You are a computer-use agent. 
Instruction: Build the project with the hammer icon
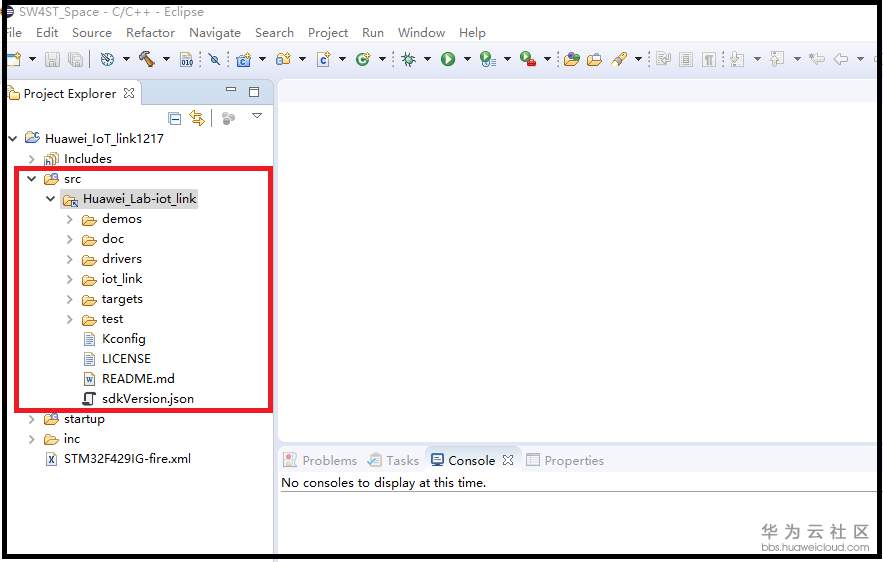146,59
